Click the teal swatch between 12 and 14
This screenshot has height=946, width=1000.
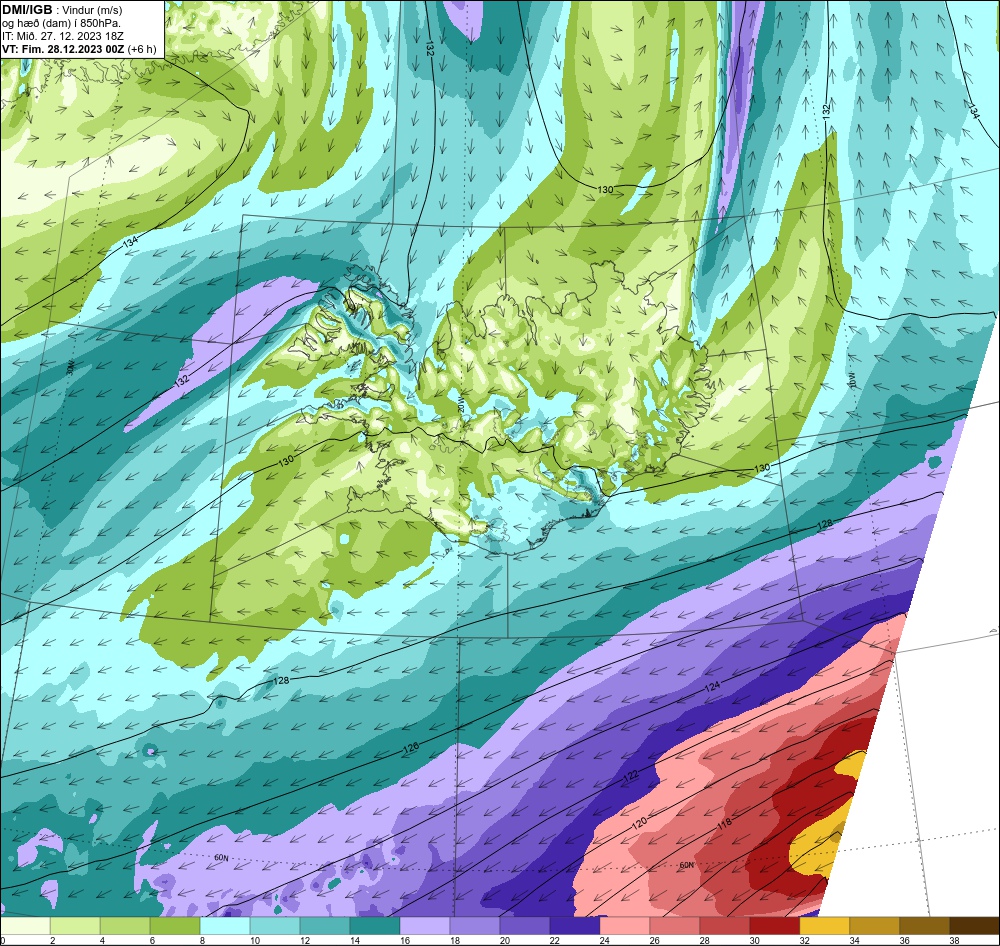[325, 926]
